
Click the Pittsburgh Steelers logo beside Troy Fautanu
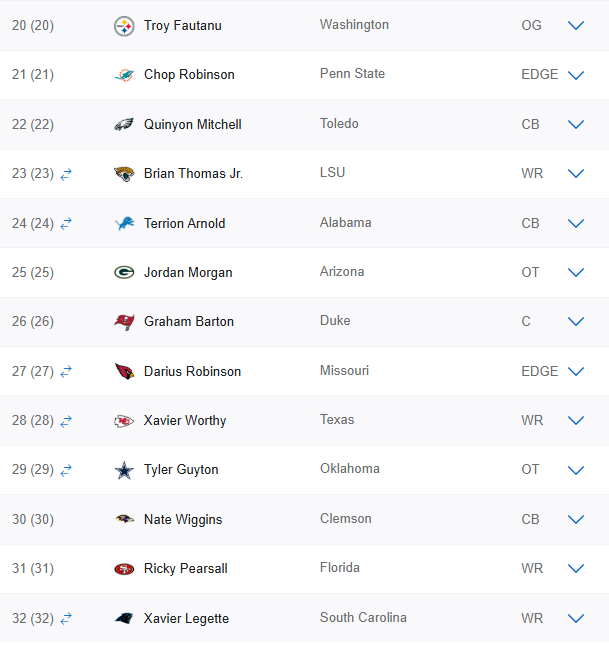click(x=124, y=26)
